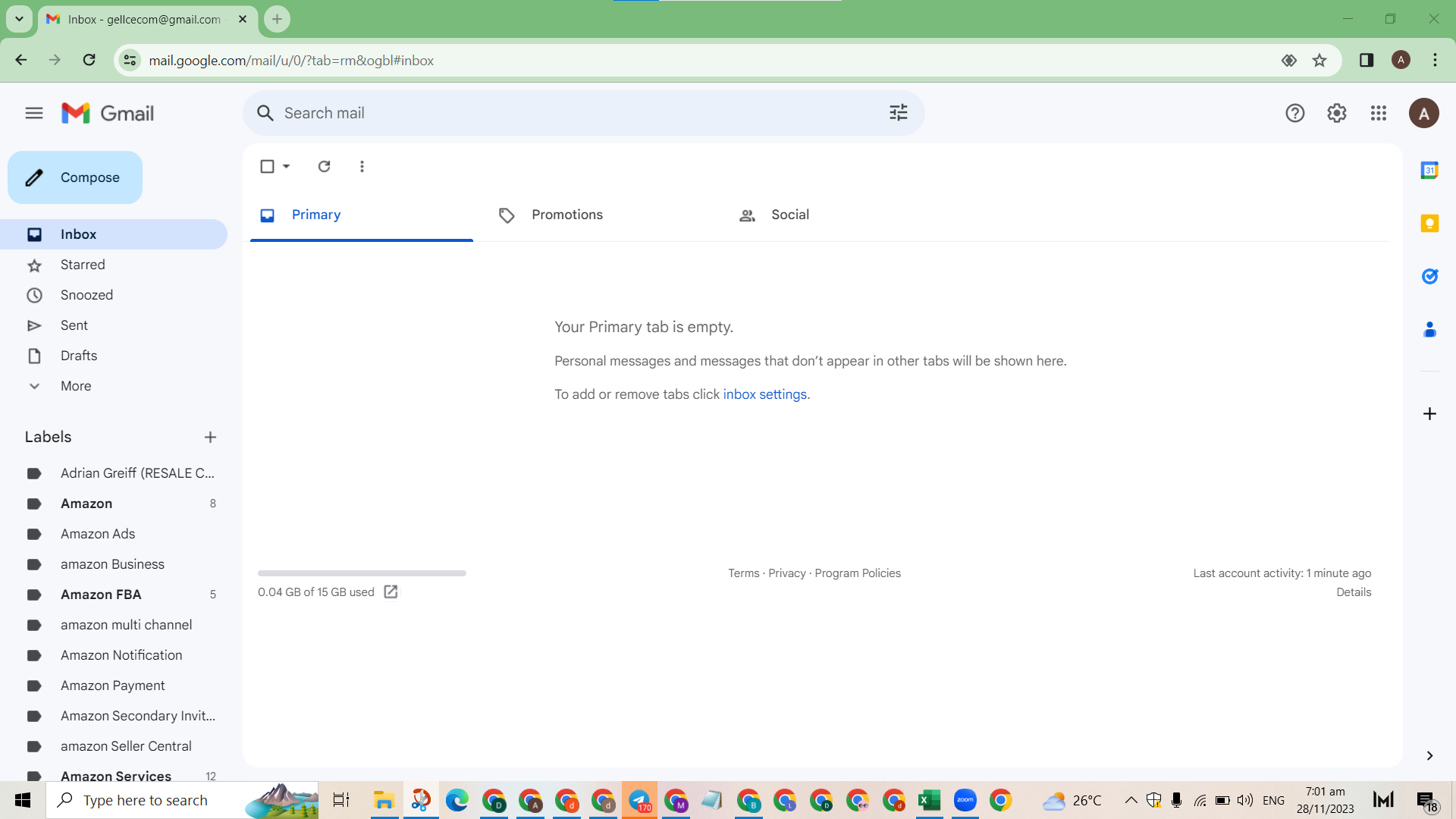Open Zoom from the taskbar
This screenshot has width=1456, height=819.
point(965,800)
